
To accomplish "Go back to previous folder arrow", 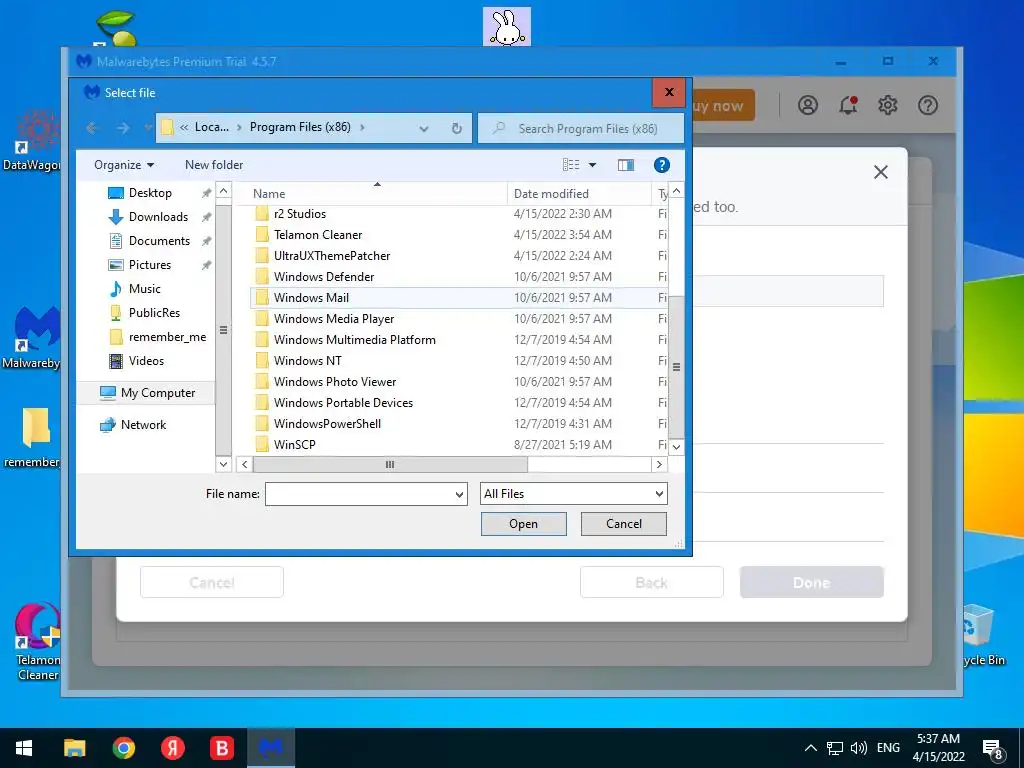I will tap(92, 128).
